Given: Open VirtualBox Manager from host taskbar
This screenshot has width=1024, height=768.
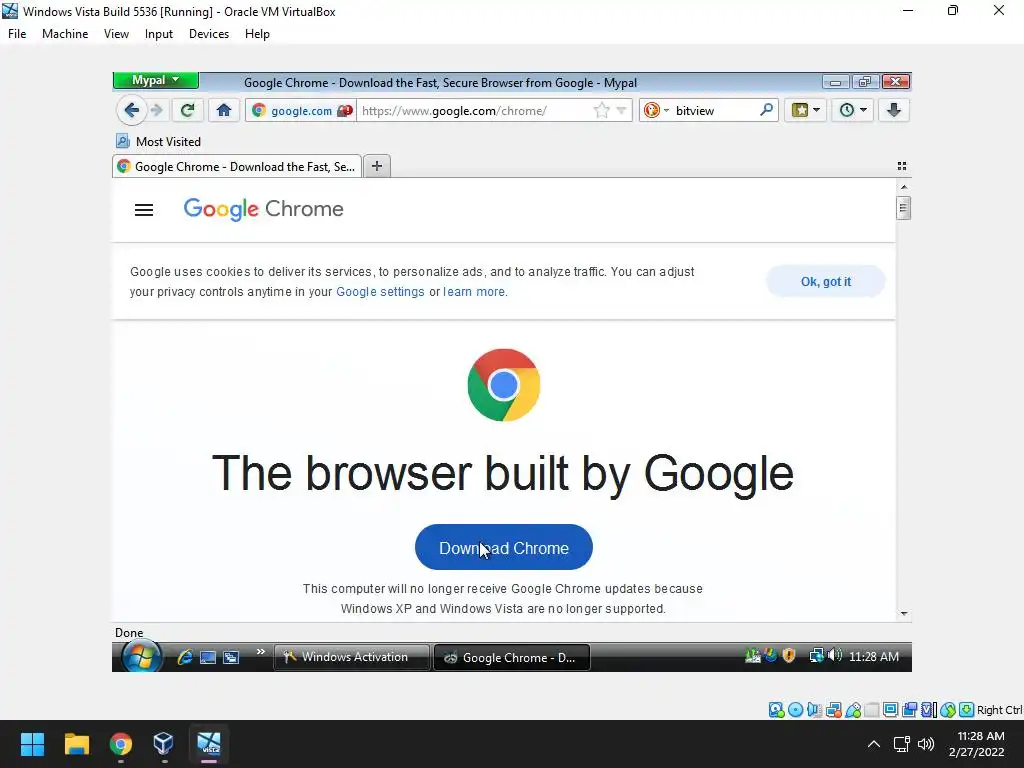Looking at the screenshot, I should 163,744.
